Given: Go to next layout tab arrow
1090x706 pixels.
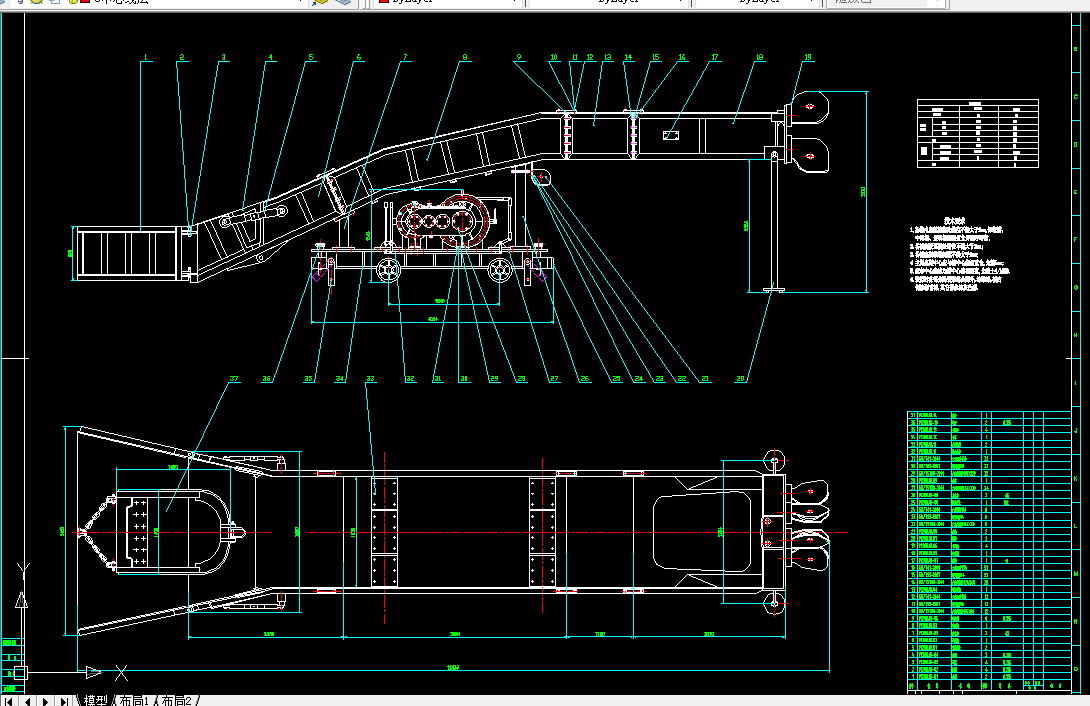Looking at the screenshot, I should tap(45, 701).
